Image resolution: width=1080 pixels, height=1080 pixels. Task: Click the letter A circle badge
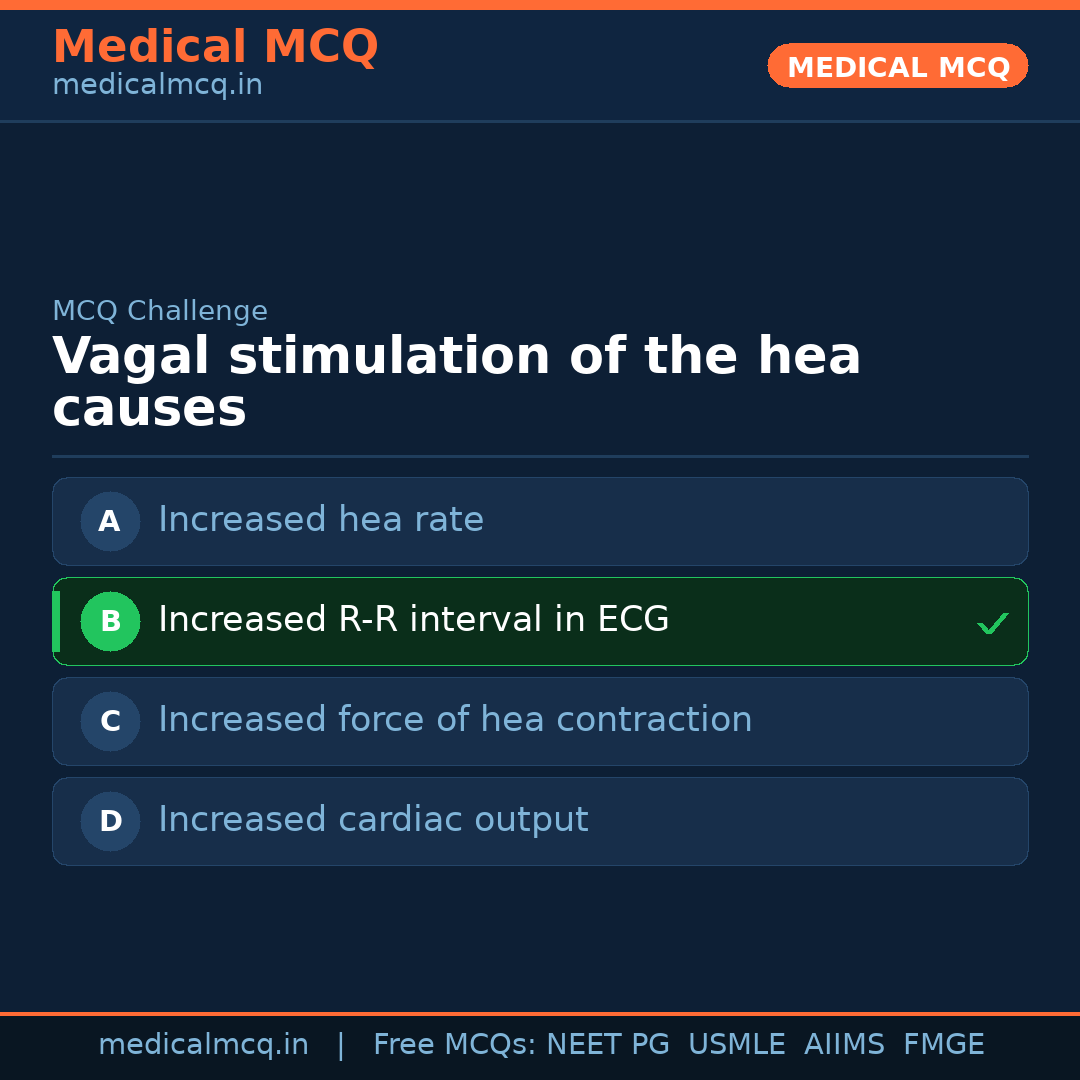[110, 521]
